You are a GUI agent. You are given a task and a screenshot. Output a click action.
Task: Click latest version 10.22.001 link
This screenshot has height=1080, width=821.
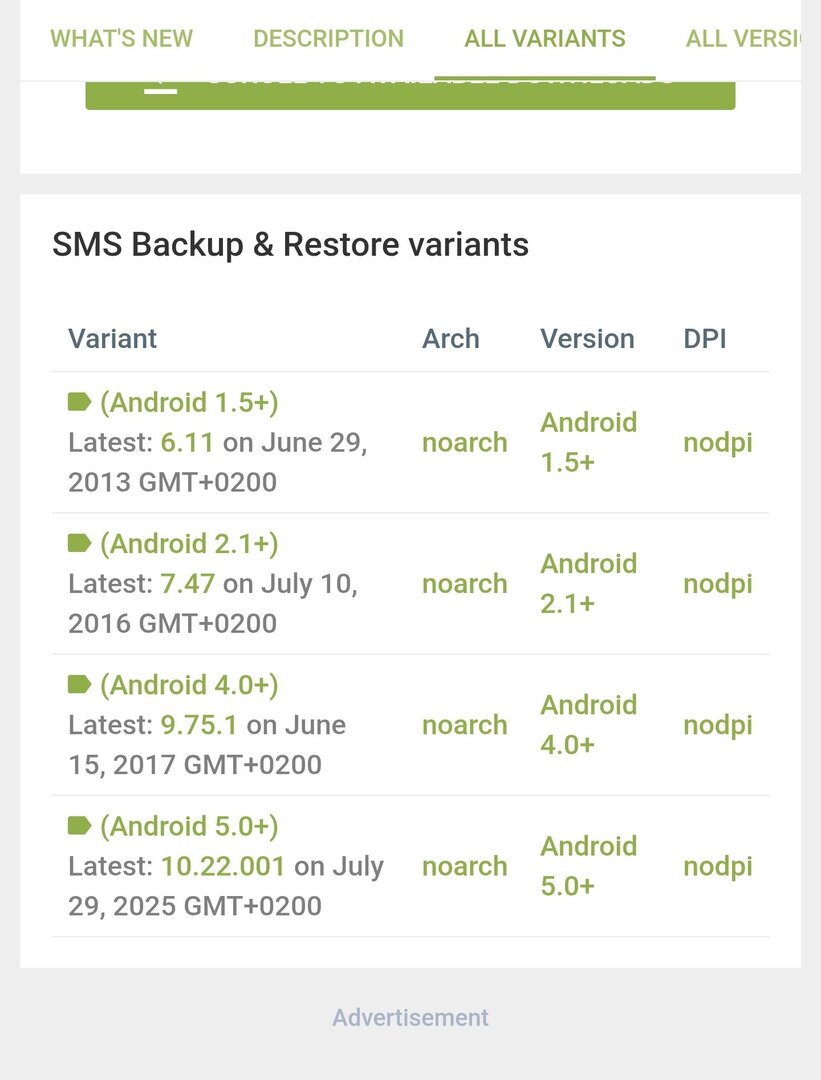point(223,865)
